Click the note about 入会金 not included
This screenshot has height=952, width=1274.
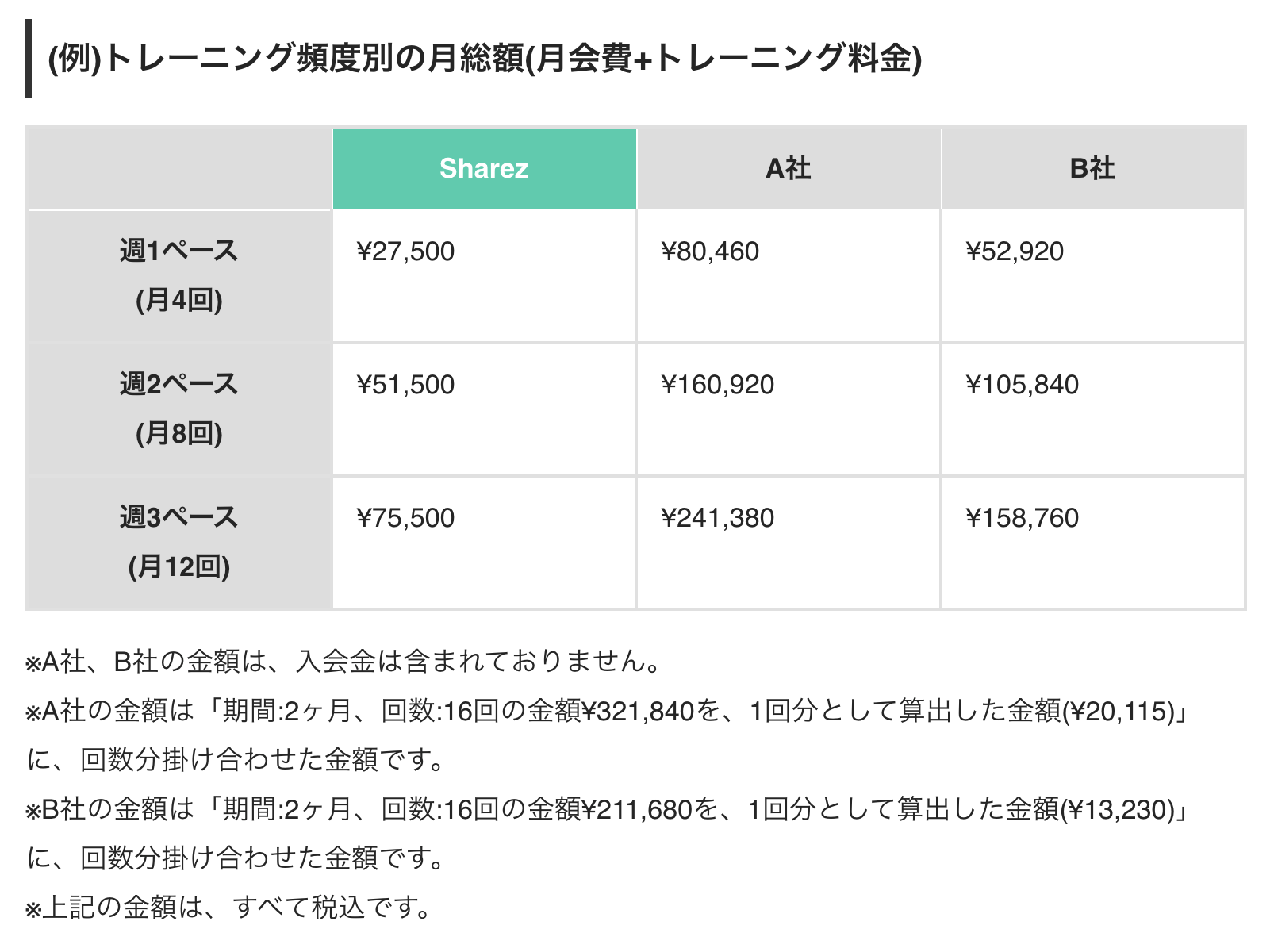point(343,661)
